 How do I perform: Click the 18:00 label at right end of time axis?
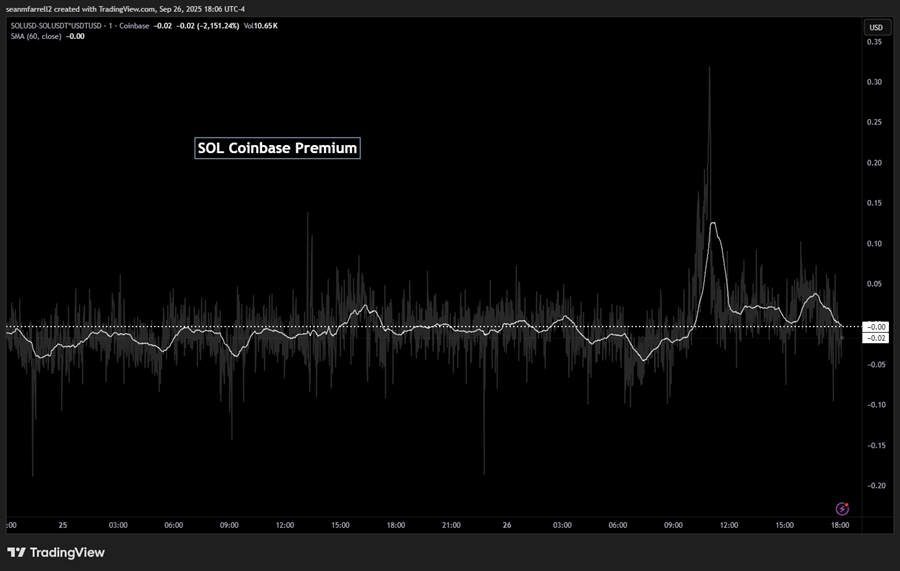[840, 524]
